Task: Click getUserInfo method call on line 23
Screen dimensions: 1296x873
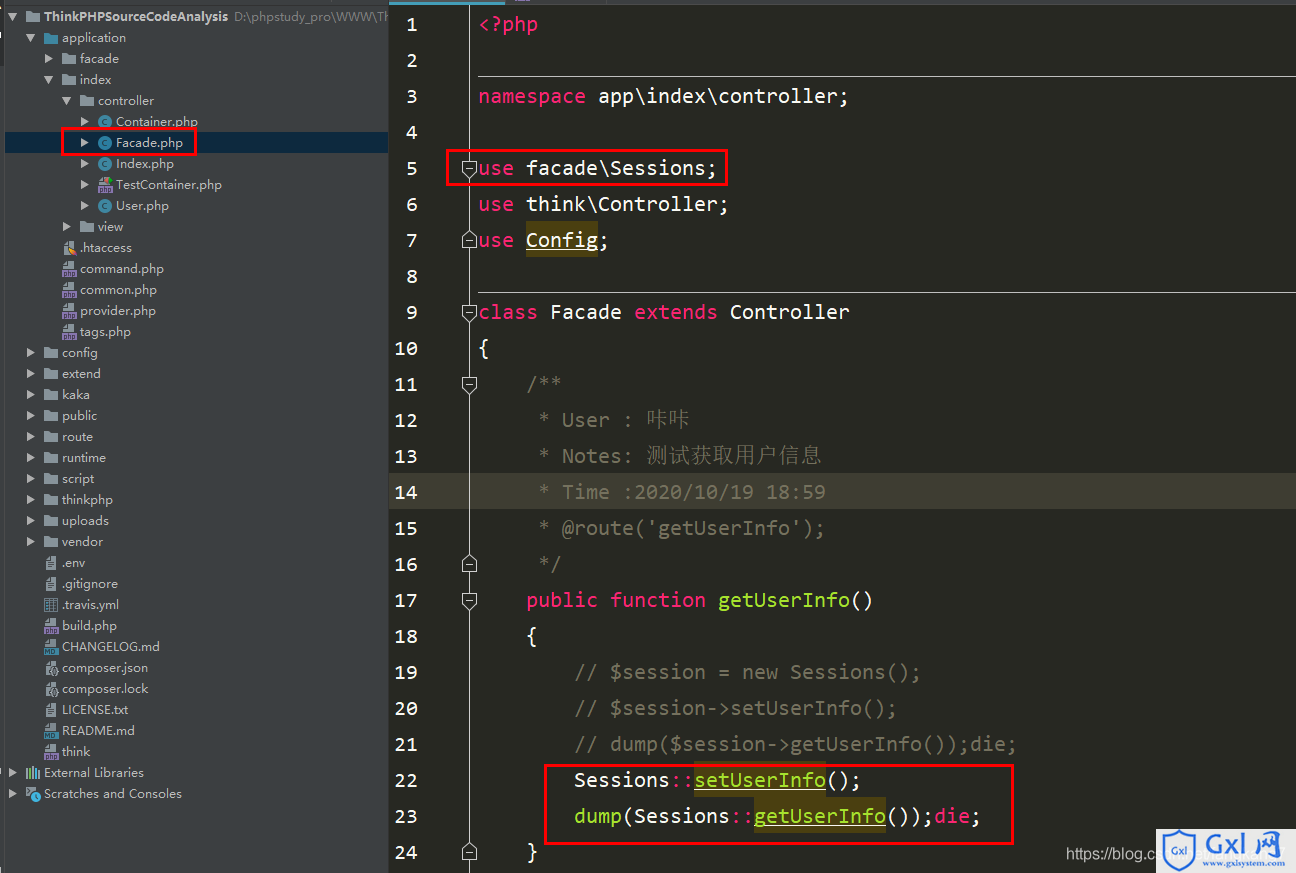Action: 820,816
